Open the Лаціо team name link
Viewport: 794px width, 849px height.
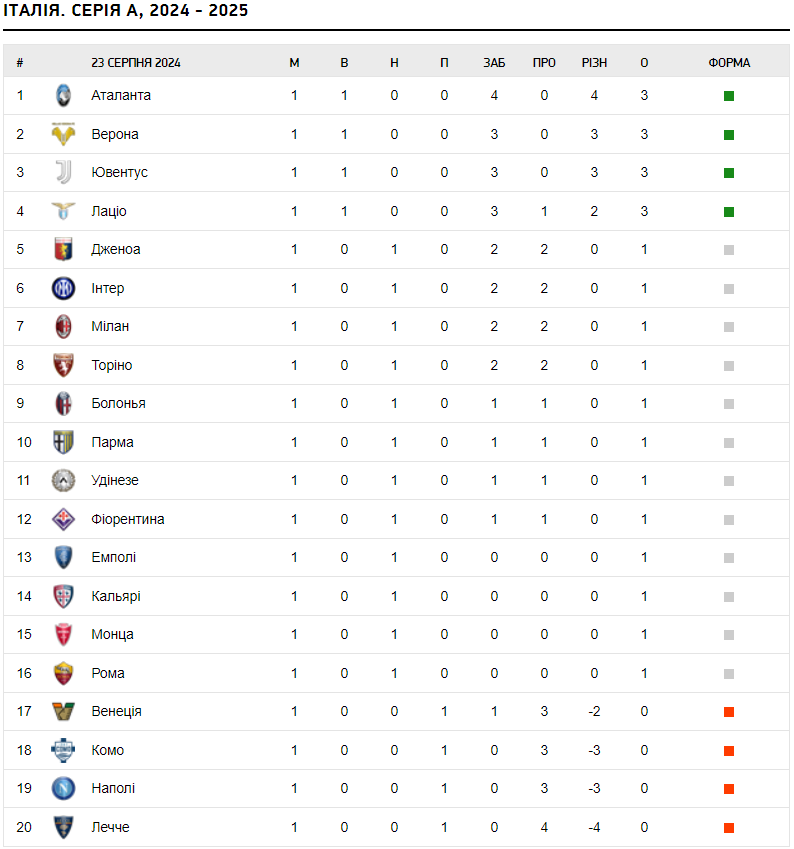109,211
